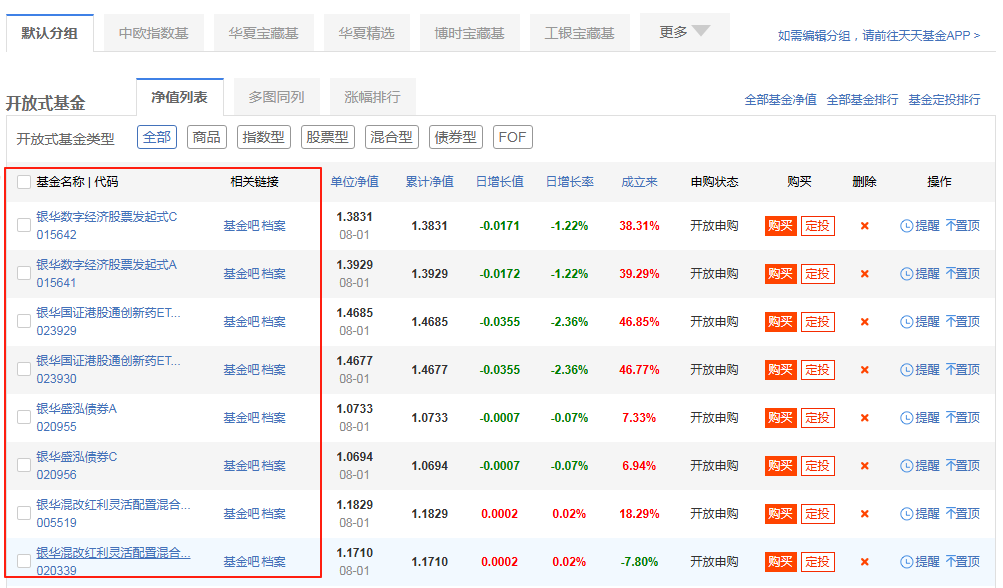The image size is (1003, 588).
Task: Filter fund type by 指数型
Action: click(x=264, y=137)
